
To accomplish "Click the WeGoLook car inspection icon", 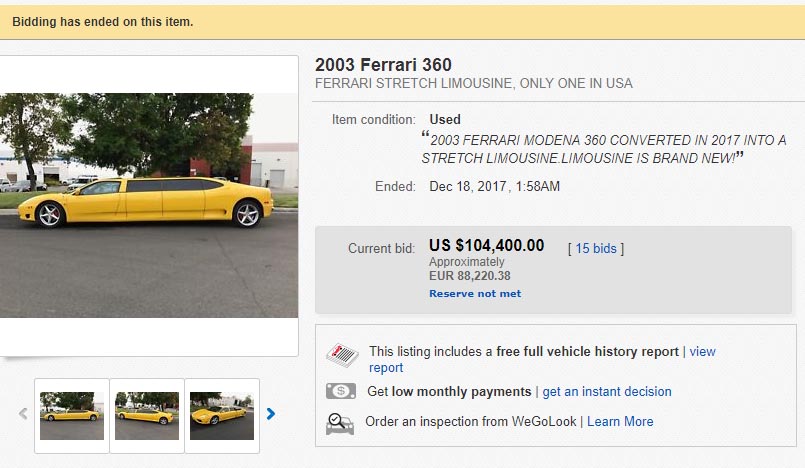I will click(x=340, y=423).
